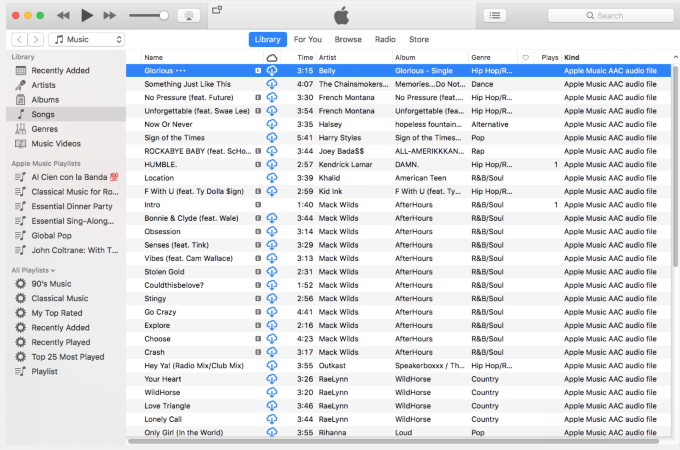Sort songs by the Name column
Image resolution: width=680 pixels, height=450 pixels.
click(202, 58)
